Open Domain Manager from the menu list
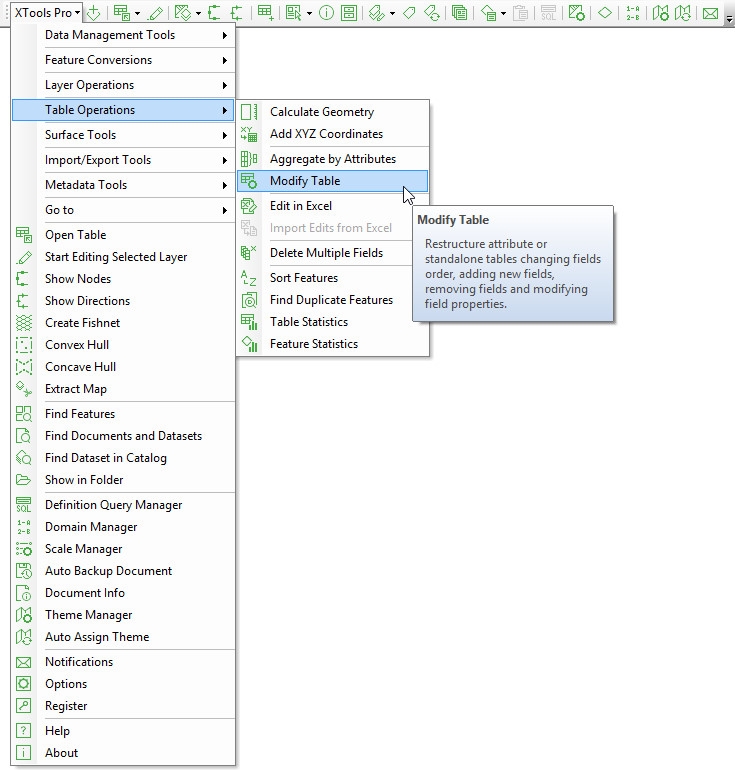The height and width of the screenshot is (770, 735). 124,527
